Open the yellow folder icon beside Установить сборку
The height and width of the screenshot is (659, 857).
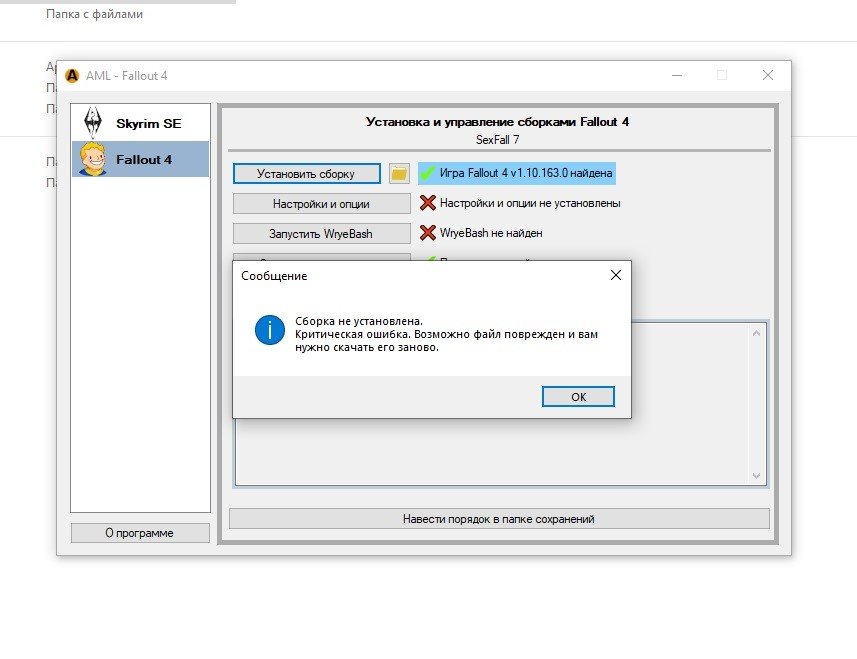tap(399, 174)
